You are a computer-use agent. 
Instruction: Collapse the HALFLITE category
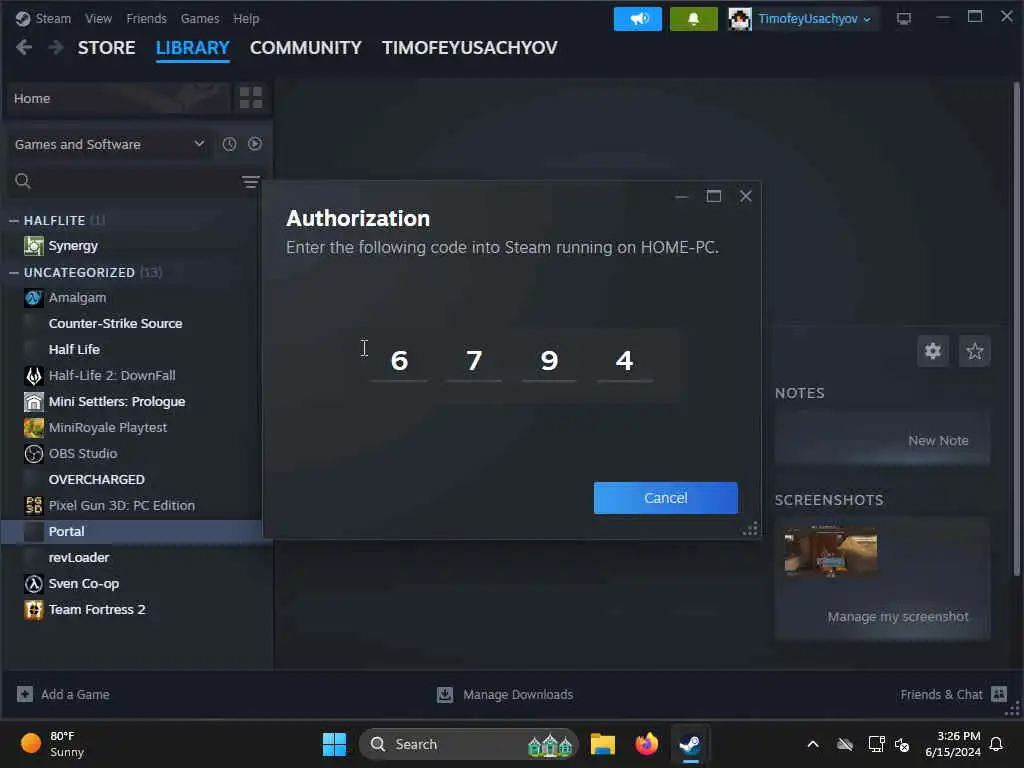coord(14,221)
